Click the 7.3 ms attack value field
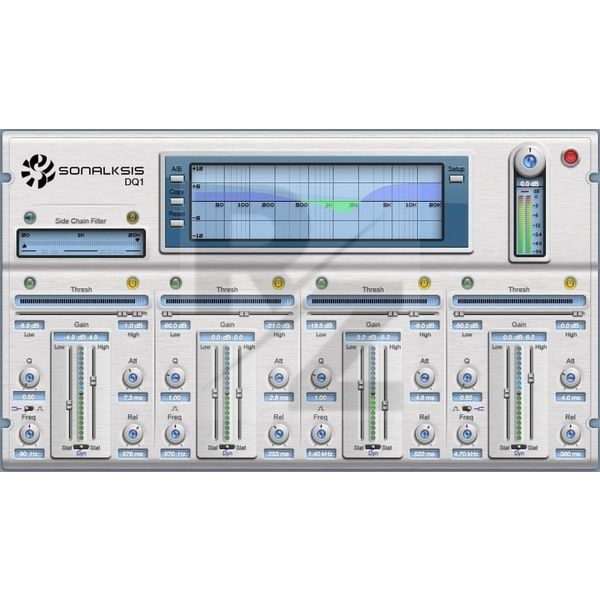600x600 pixels. (x=133, y=398)
